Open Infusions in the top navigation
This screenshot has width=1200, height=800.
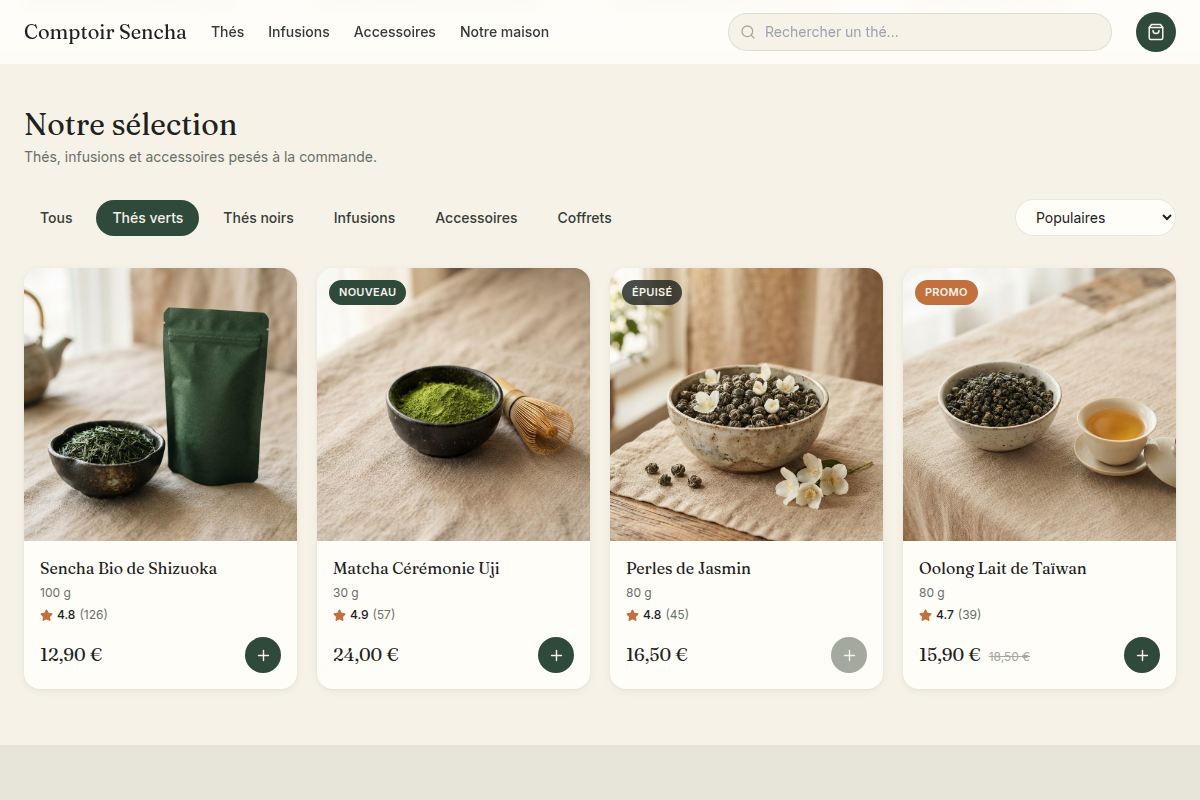point(298,32)
